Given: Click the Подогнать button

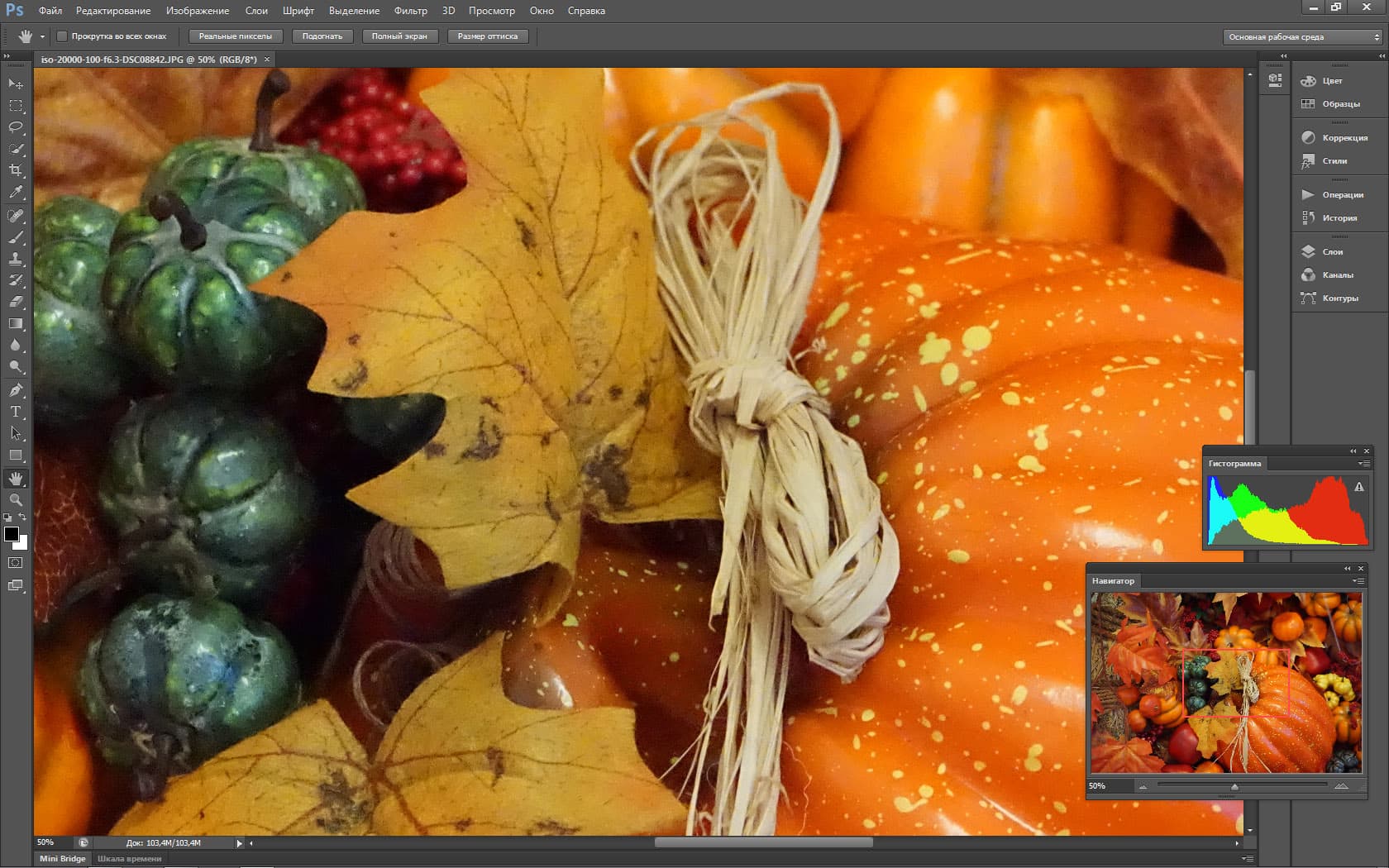Looking at the screenshot, I should coord(322,36).
